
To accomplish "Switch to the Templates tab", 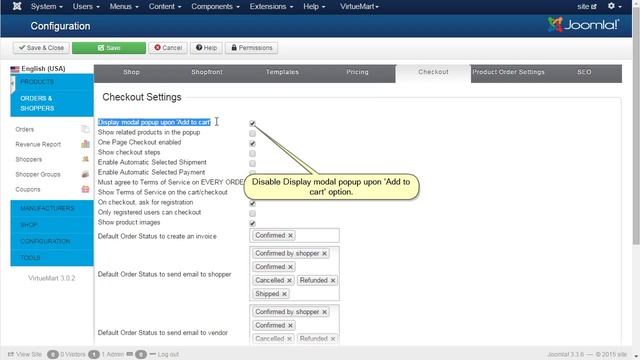I will pyautogui.click(x=282, y=72).
